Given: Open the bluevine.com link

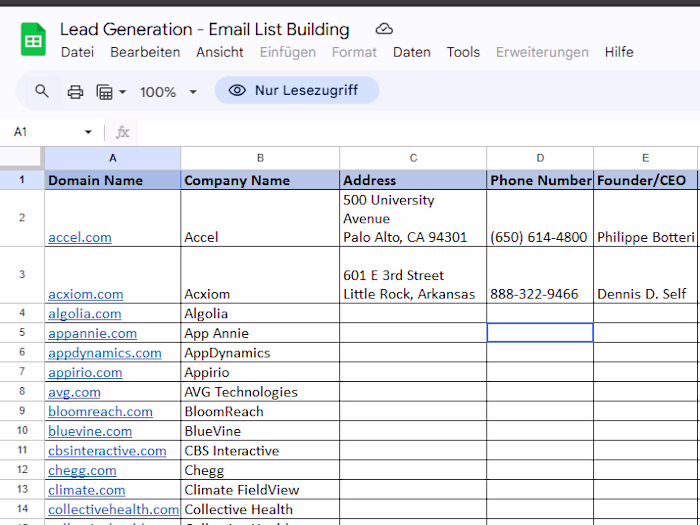Looking at the screenshot, I should pos(90,431).
